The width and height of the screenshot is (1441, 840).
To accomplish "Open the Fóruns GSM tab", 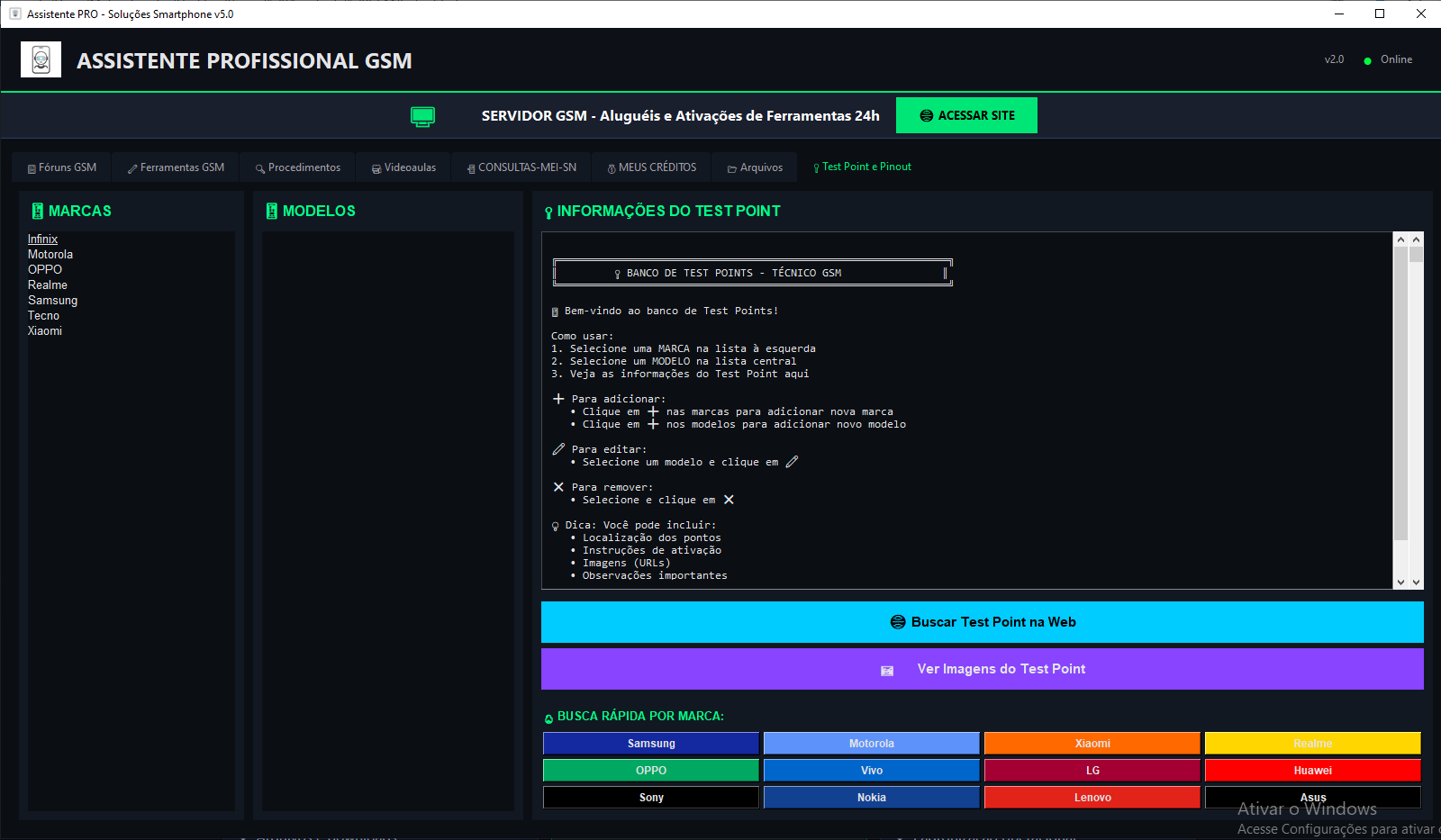I will click(62, 167).
